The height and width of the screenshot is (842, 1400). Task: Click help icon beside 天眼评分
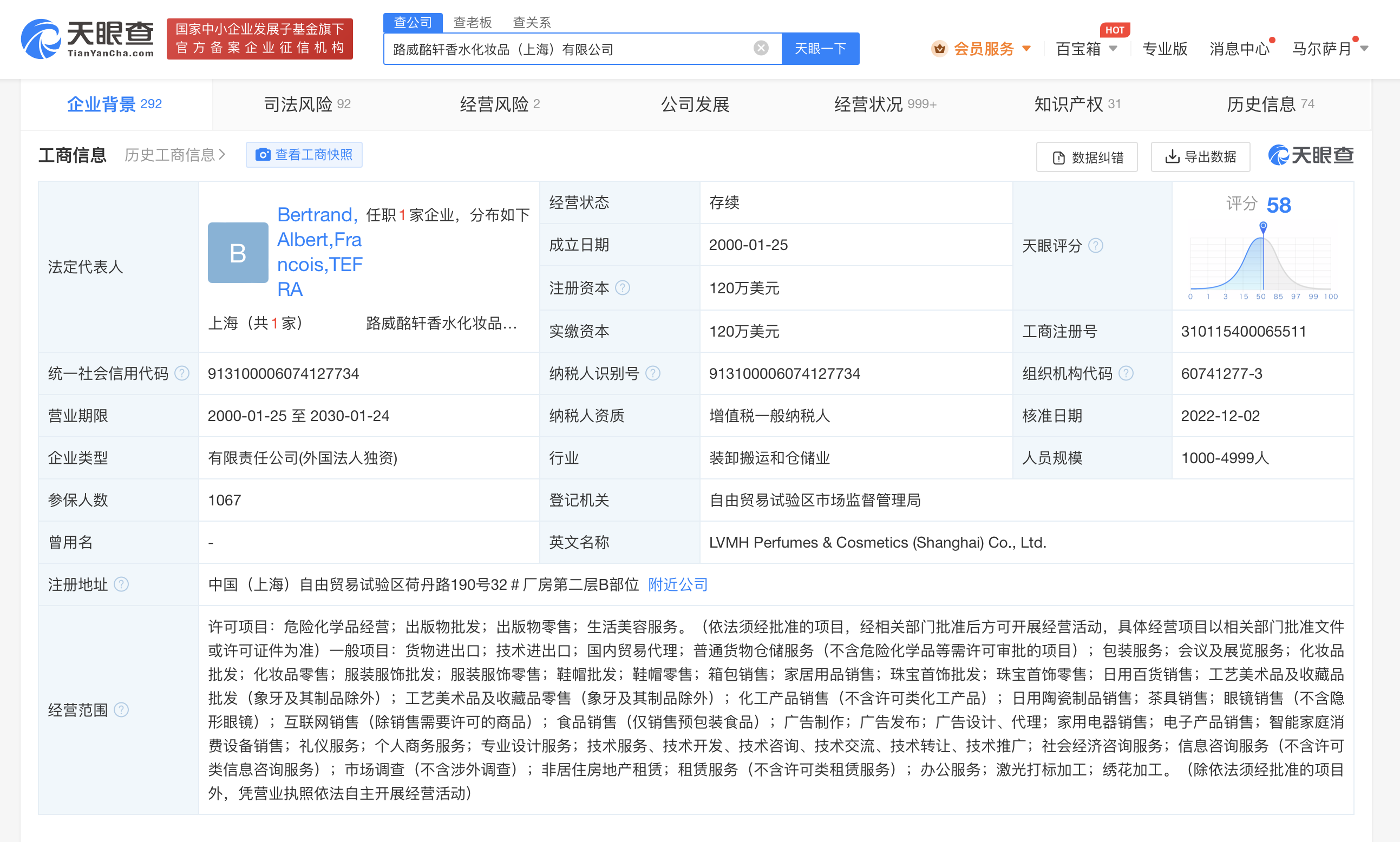click(x=1095, y=246)
